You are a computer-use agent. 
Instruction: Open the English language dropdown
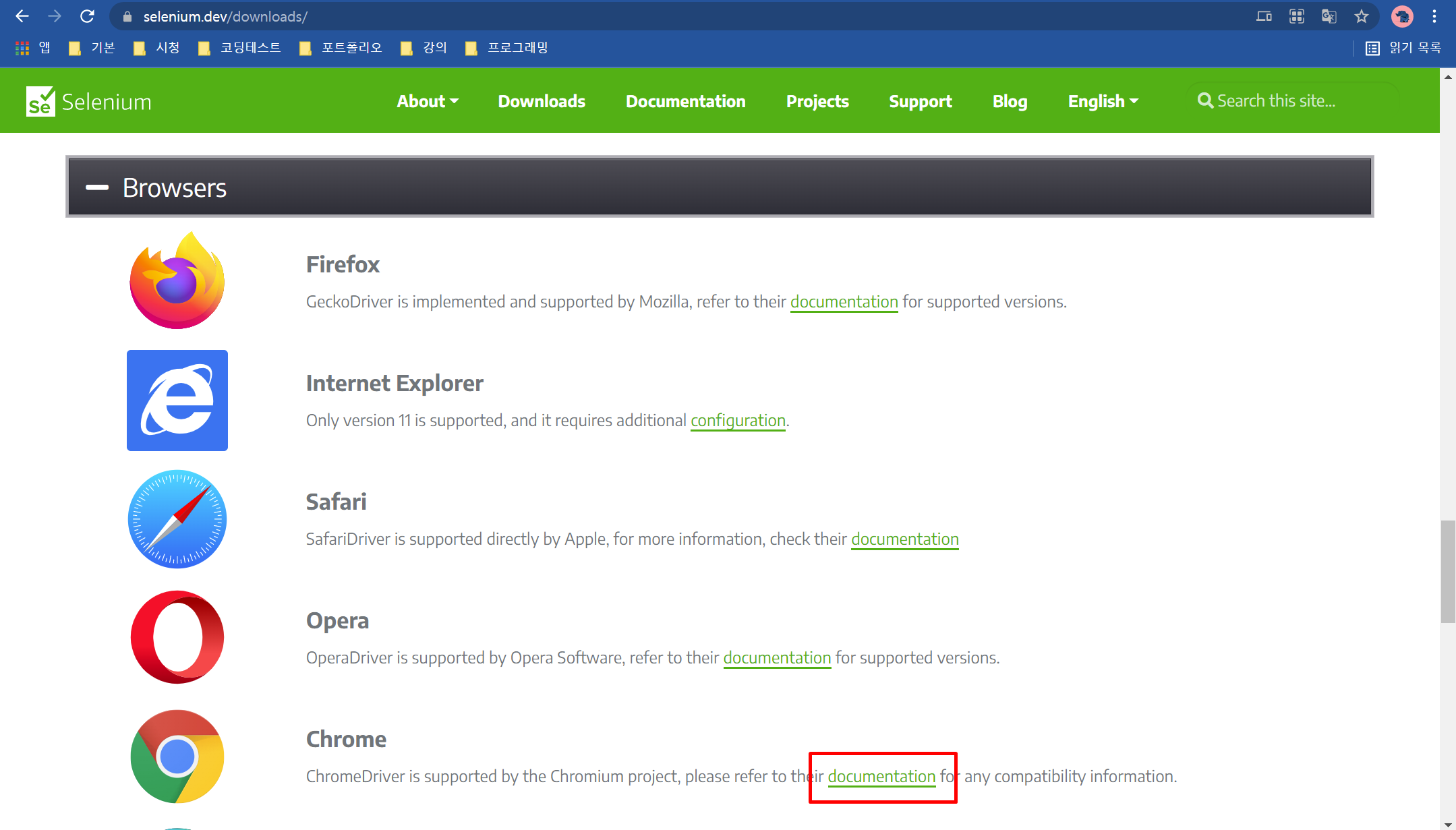(1103, 101)
